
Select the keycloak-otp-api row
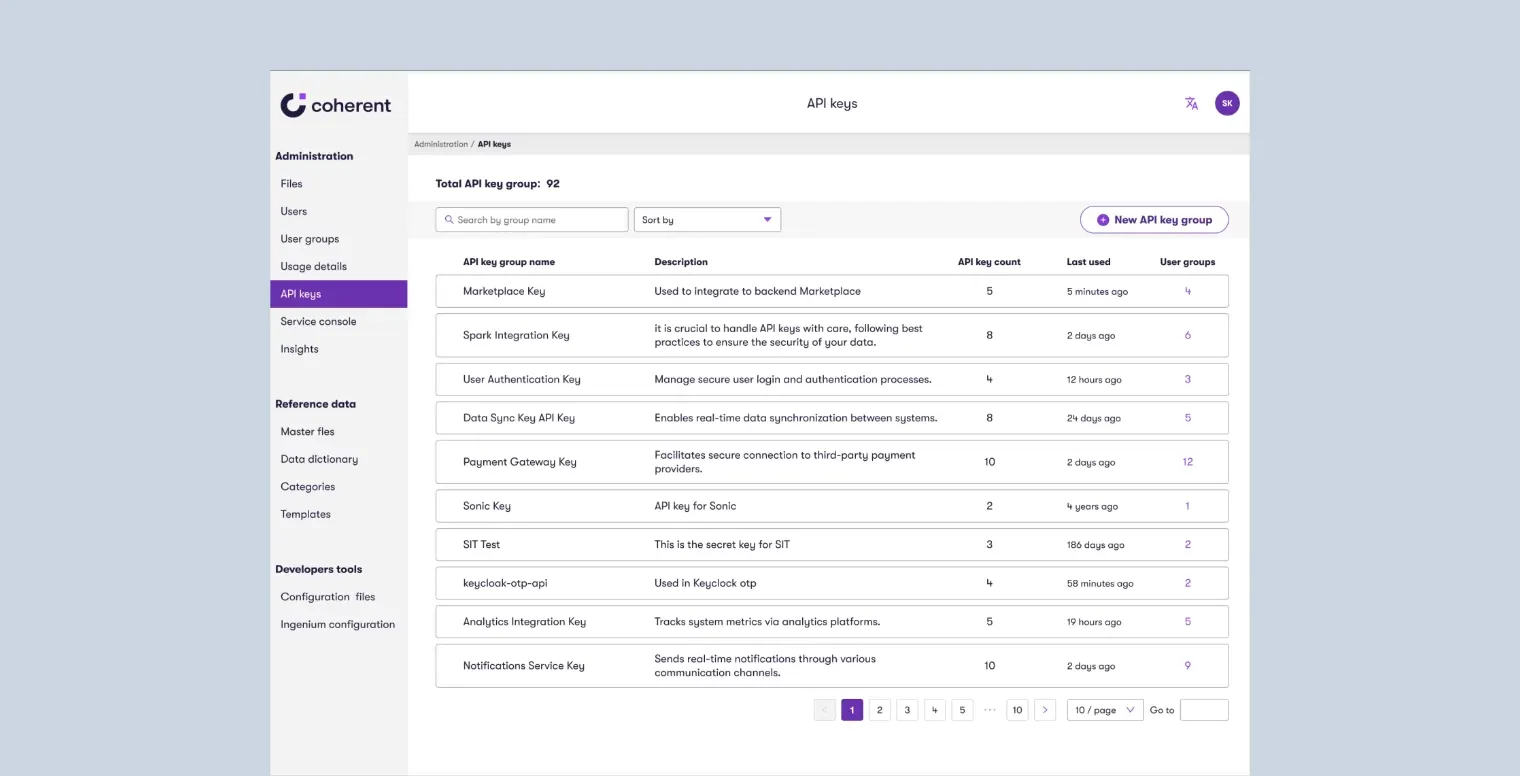(832, 583)
